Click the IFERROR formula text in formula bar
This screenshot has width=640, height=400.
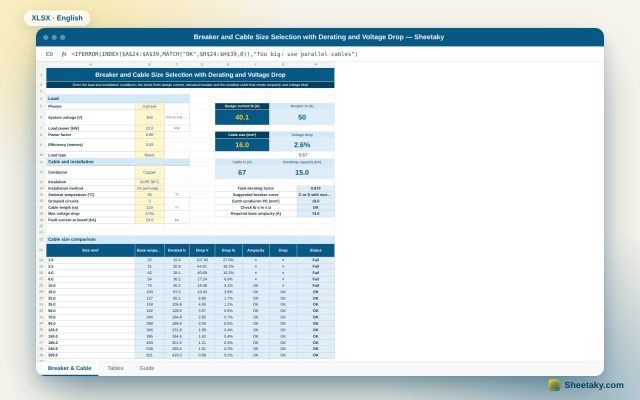214,54
